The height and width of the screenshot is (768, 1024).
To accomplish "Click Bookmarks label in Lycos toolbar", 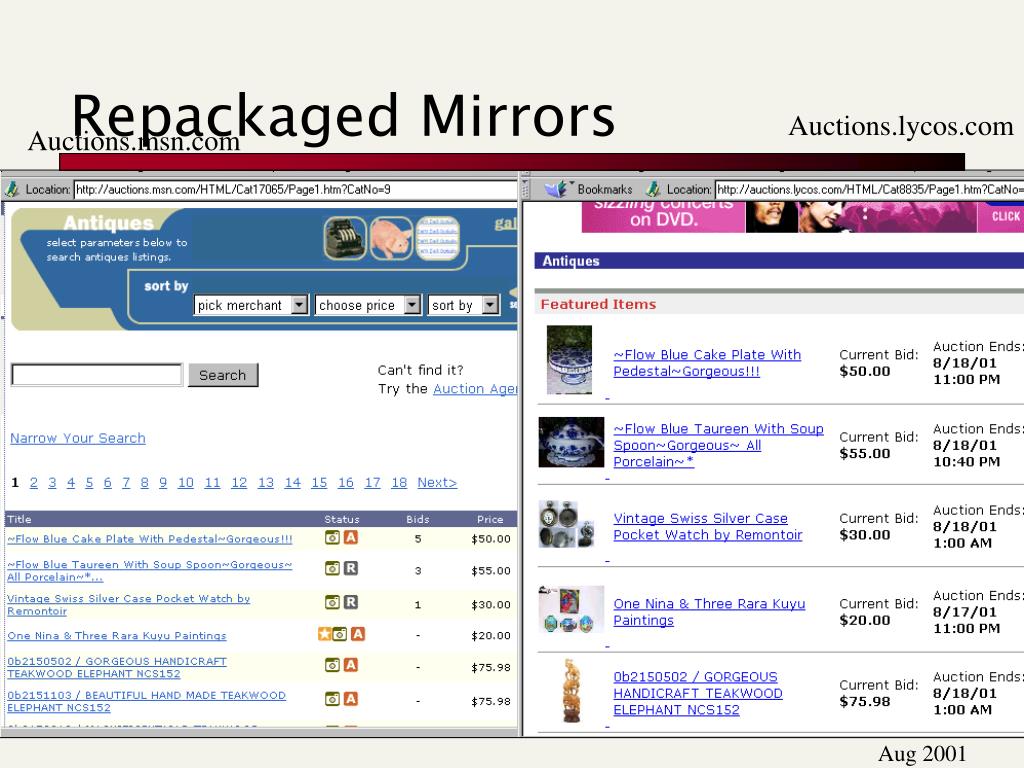I will point(605,189).
